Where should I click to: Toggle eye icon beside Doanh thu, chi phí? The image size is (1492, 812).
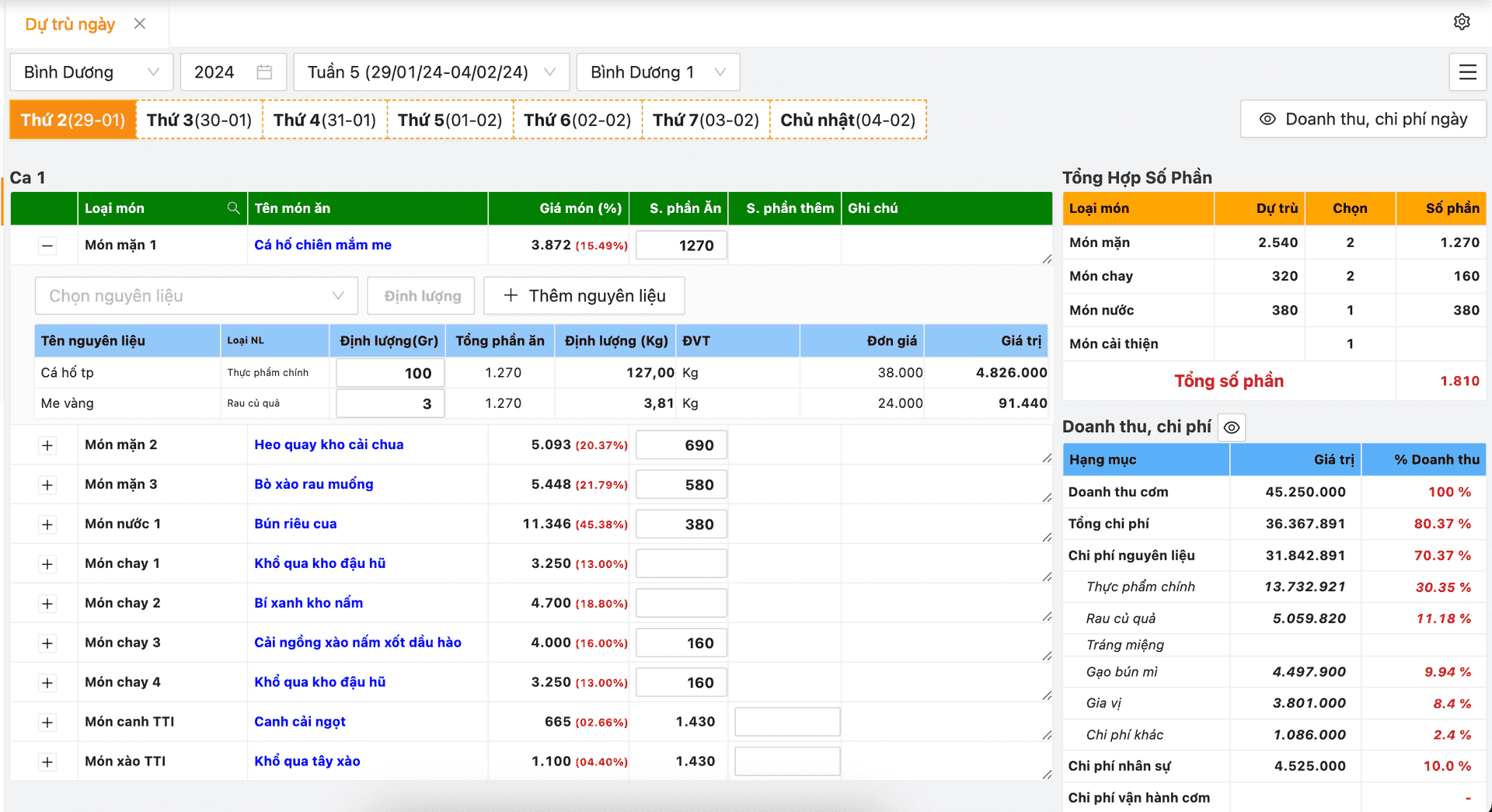coord(1232,427)
